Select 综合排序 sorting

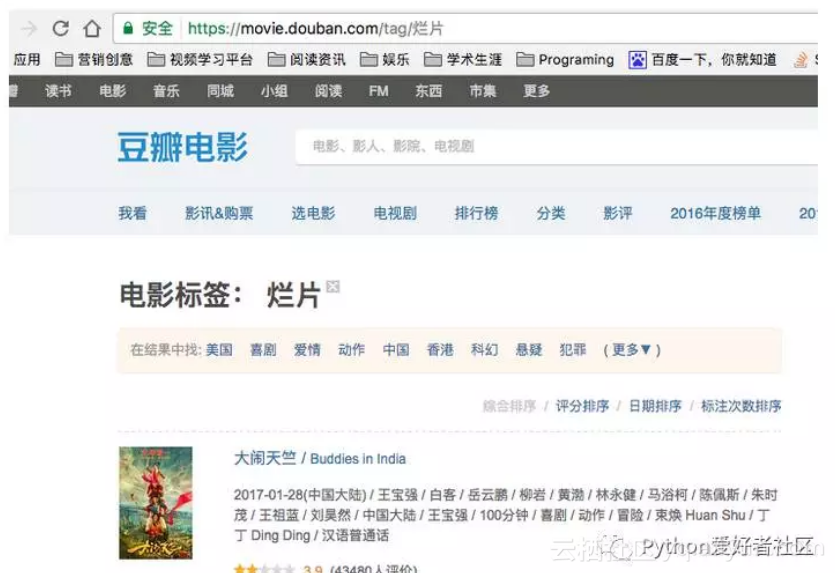tap(509, 406)
